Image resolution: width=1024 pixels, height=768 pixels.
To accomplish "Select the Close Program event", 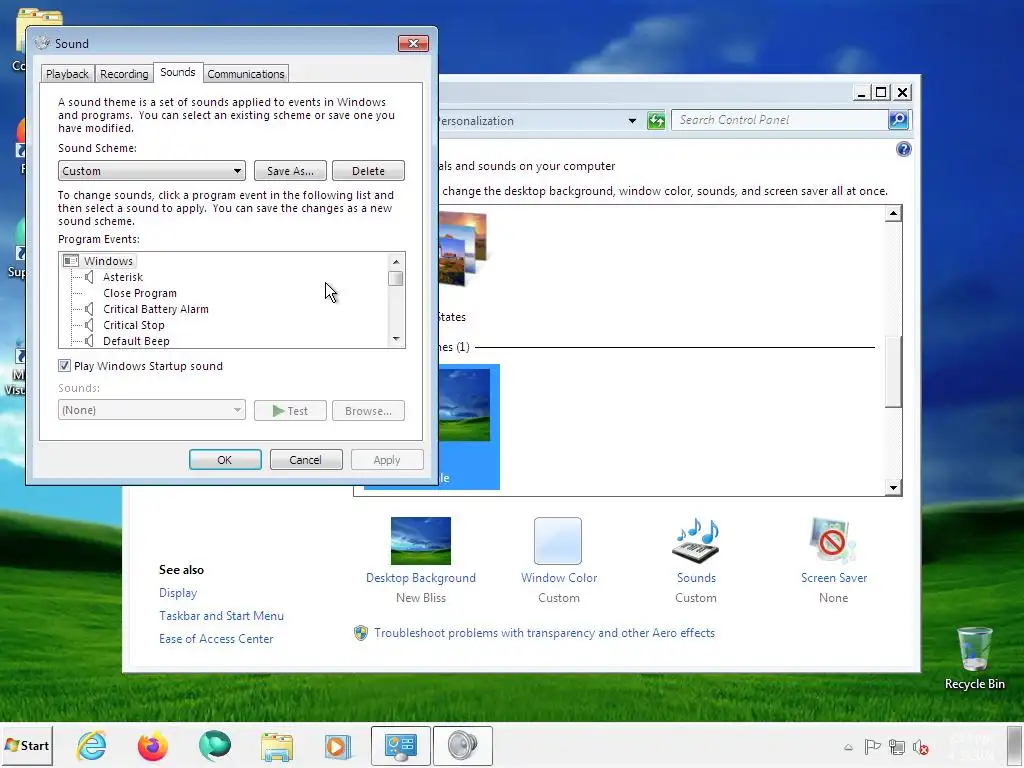I will (x=140, y=293).
